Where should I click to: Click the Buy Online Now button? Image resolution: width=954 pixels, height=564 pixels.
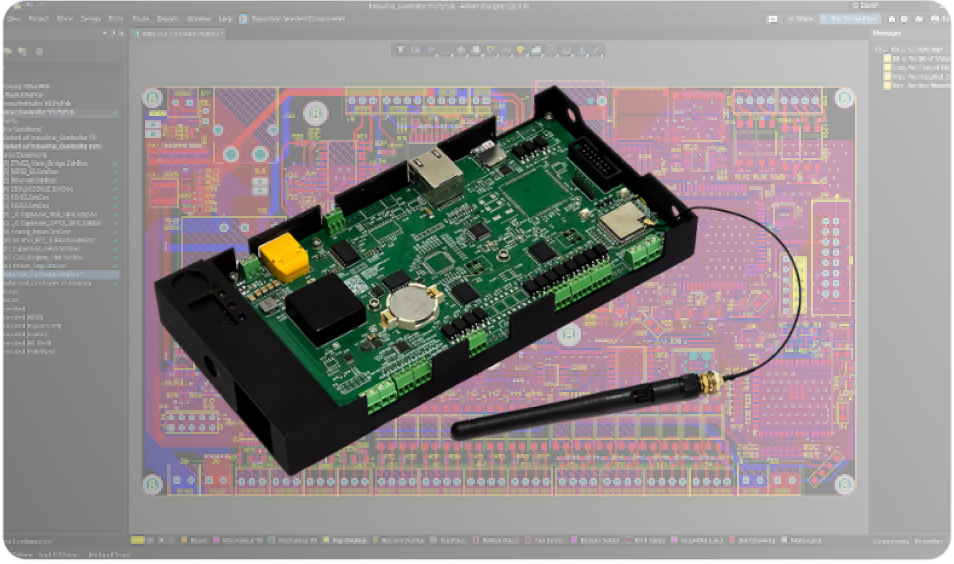tap(851, 18)
